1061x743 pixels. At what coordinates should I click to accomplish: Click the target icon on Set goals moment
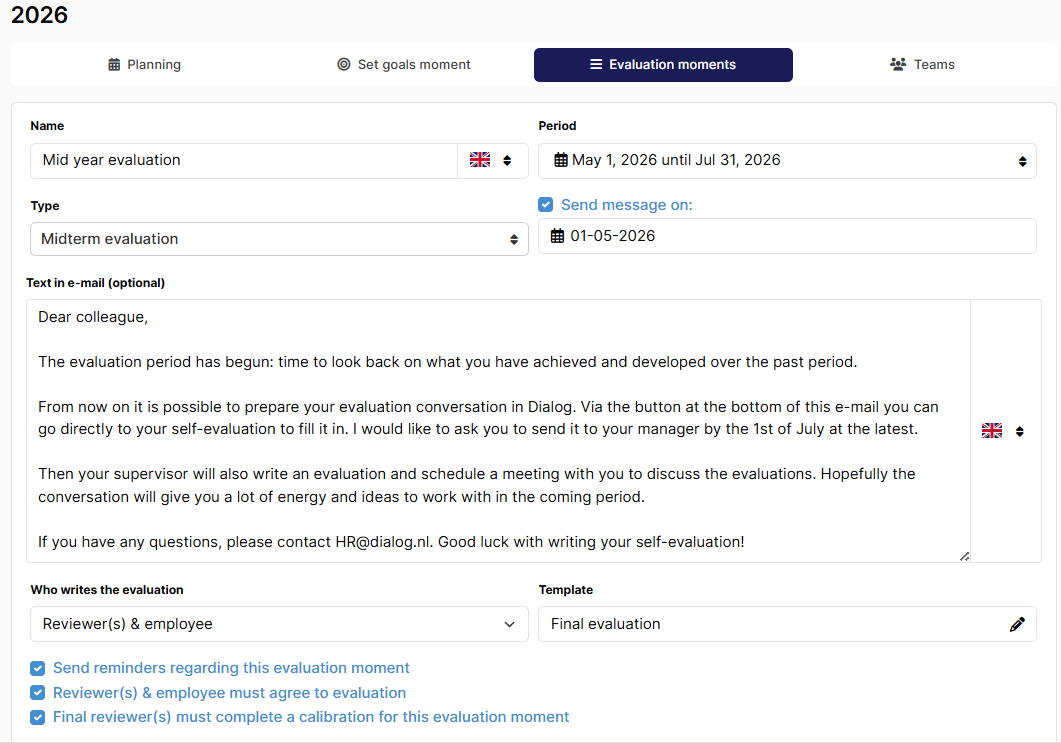[344, 64]
